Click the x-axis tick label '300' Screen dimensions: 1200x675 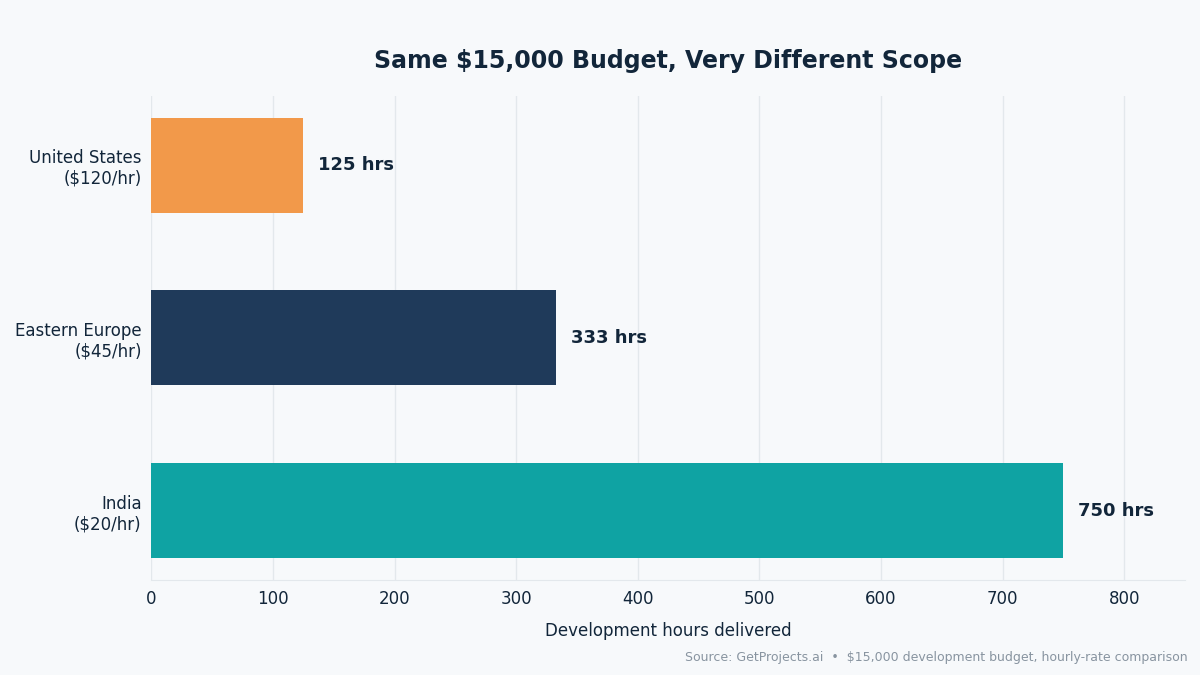click(516, 599)
